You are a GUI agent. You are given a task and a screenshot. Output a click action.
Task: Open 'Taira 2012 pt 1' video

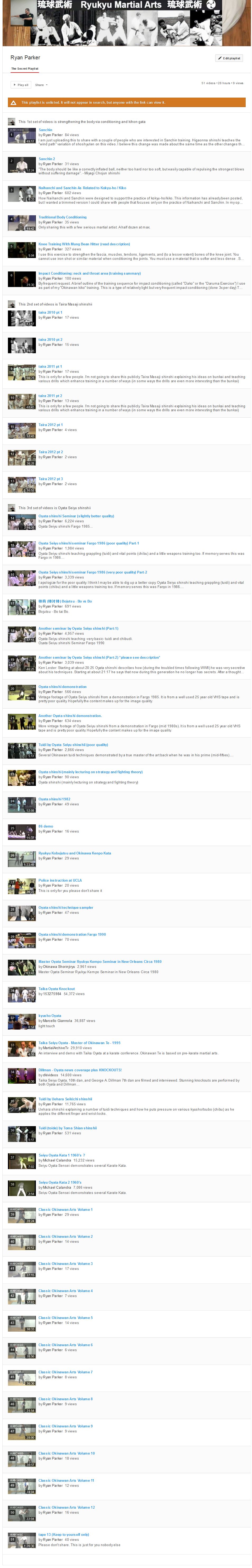50,425
